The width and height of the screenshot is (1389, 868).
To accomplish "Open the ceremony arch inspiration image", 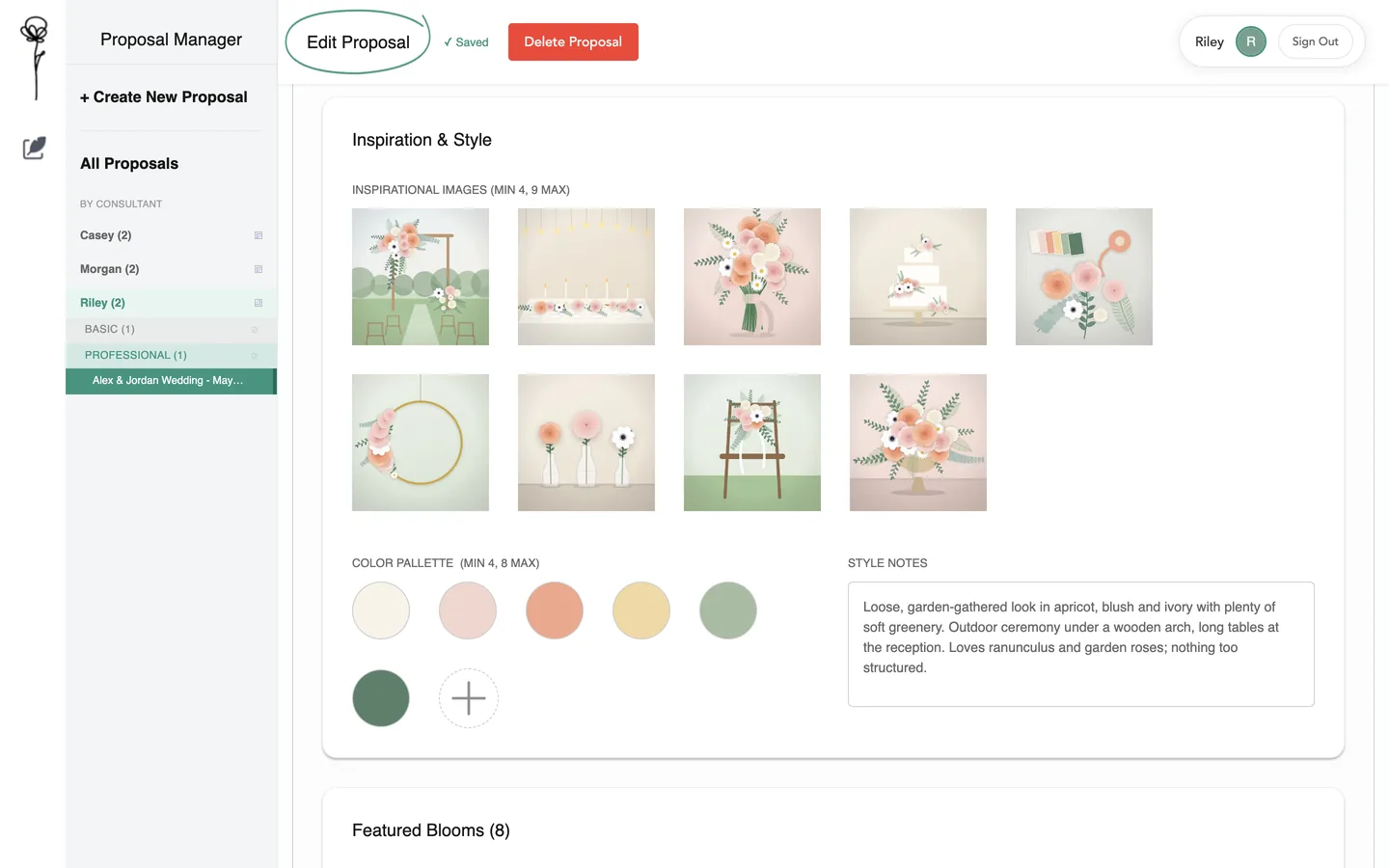I will pyautogui.click(x=421, y=277).
